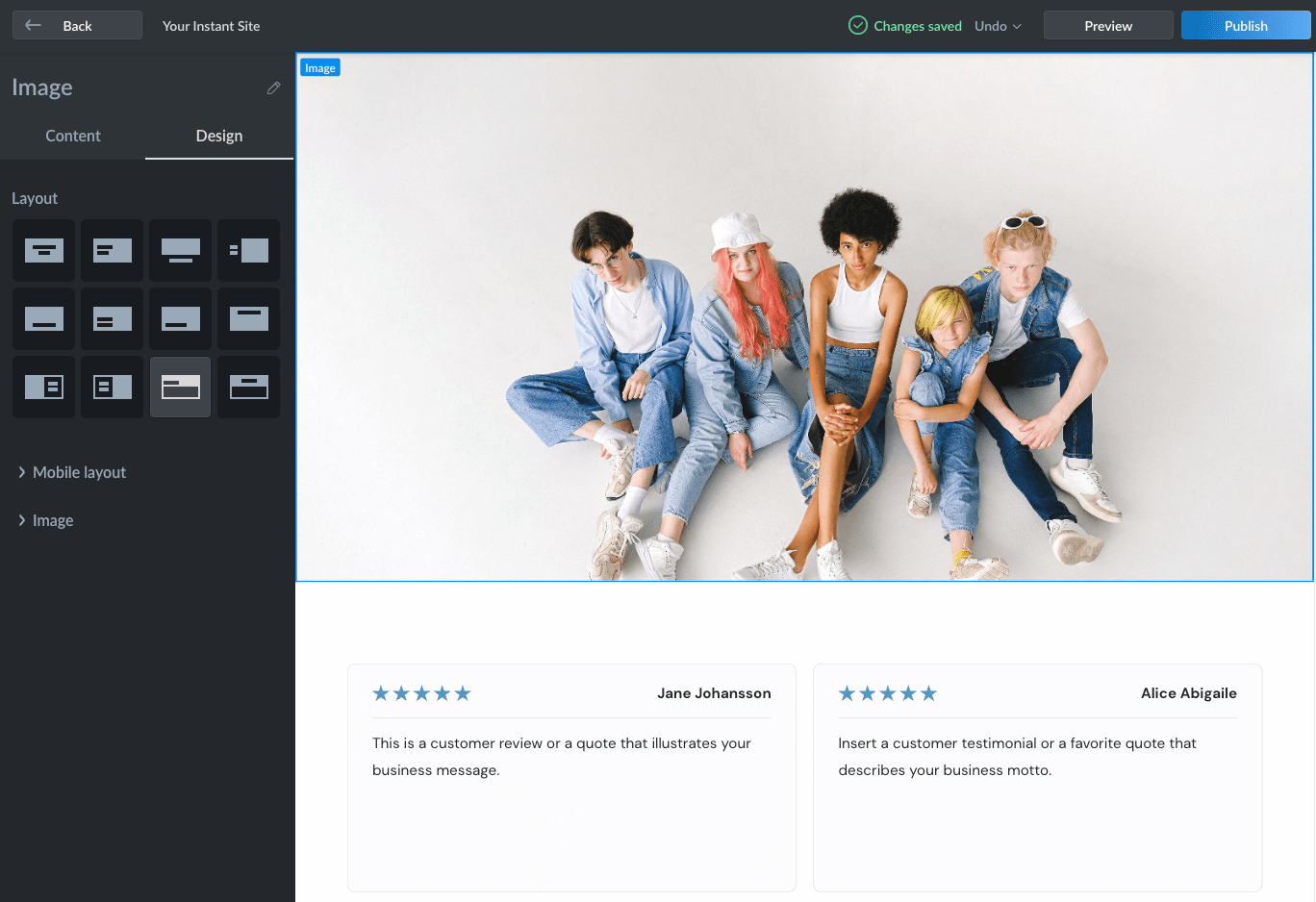Select the layout with text box on right side
Screen dimensions: 1316x902
tap(43, 387)
